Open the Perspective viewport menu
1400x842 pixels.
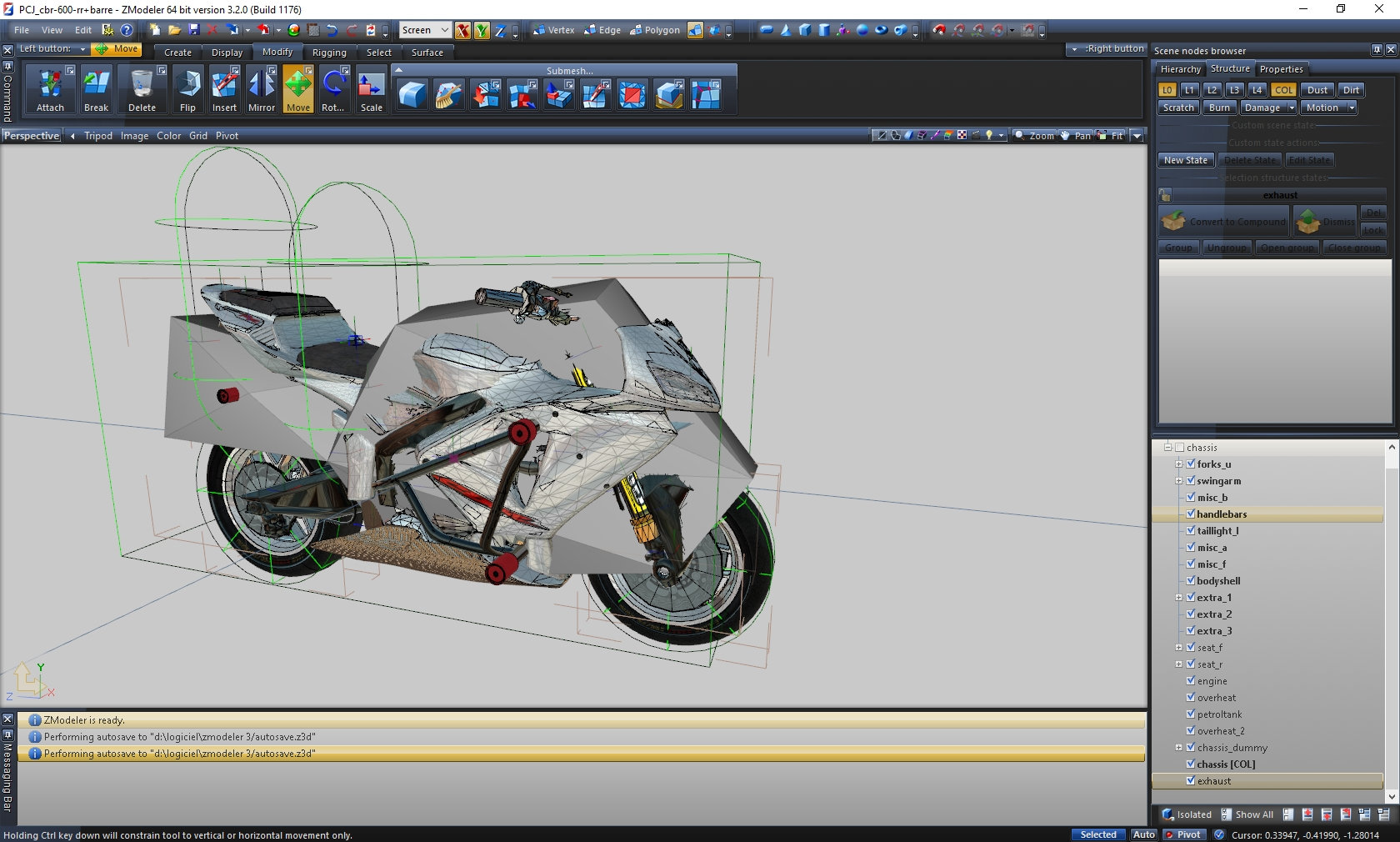coord(32,136)
